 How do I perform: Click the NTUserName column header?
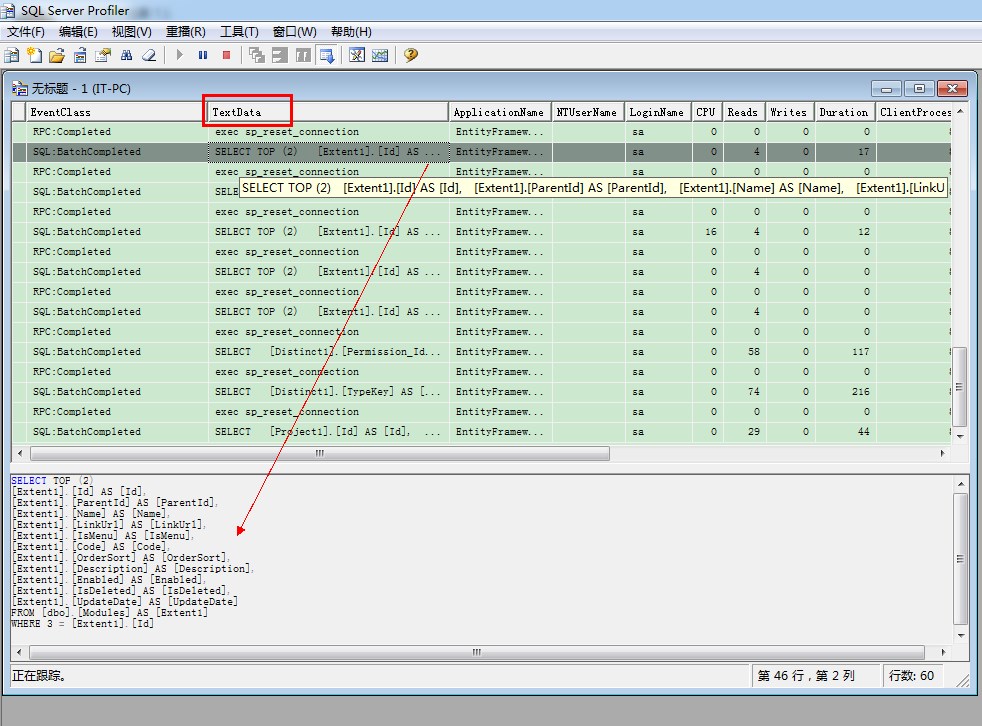pos(587,112)
